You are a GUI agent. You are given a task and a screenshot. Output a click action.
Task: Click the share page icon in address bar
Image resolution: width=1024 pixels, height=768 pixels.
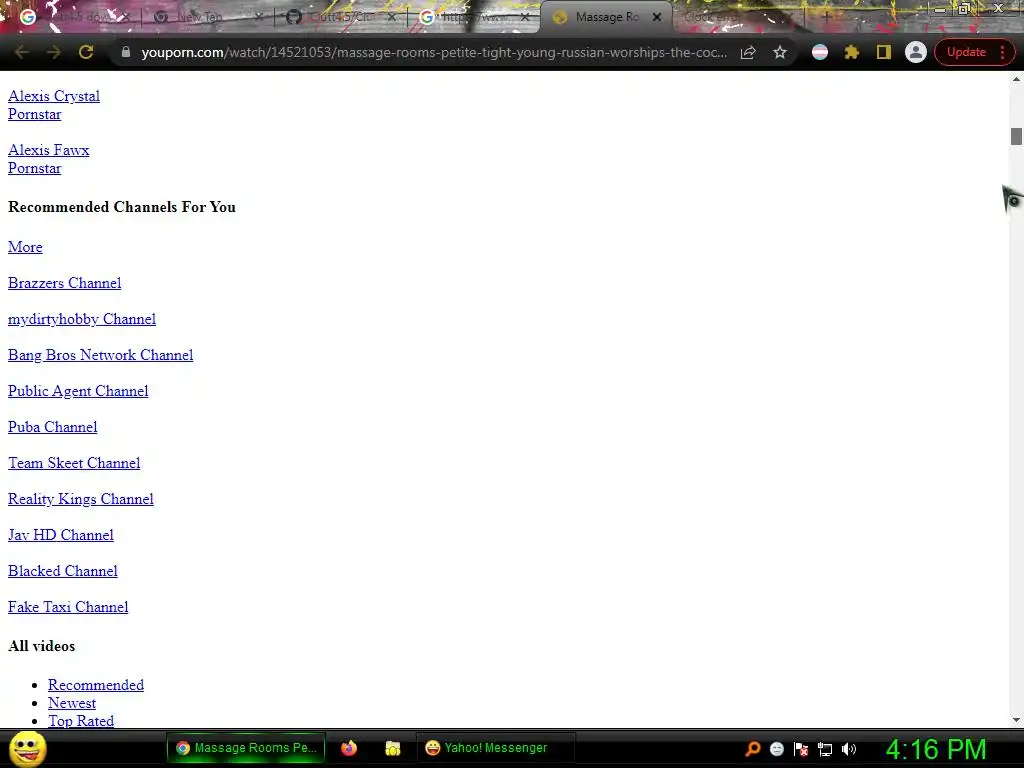[x=748, y=52]
